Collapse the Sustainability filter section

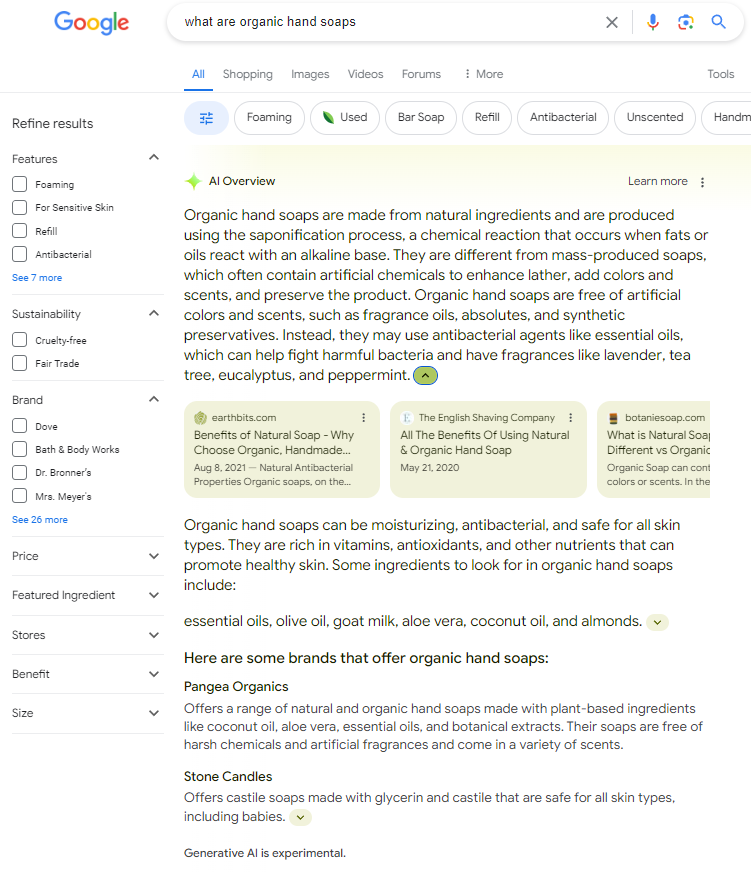click(x=154, y=314)
